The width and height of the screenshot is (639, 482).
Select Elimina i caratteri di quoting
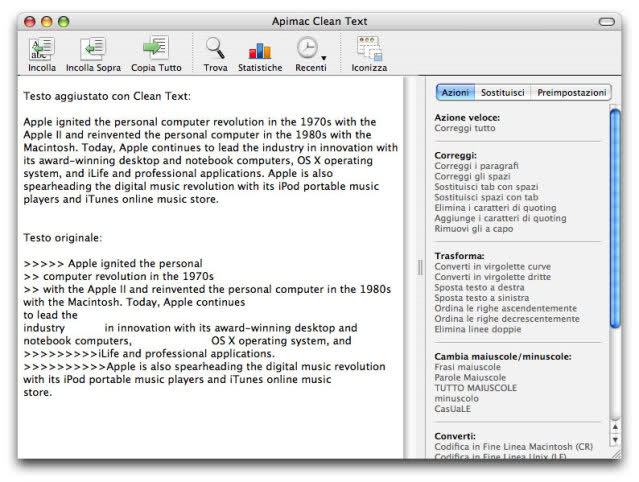click(495, 208)
